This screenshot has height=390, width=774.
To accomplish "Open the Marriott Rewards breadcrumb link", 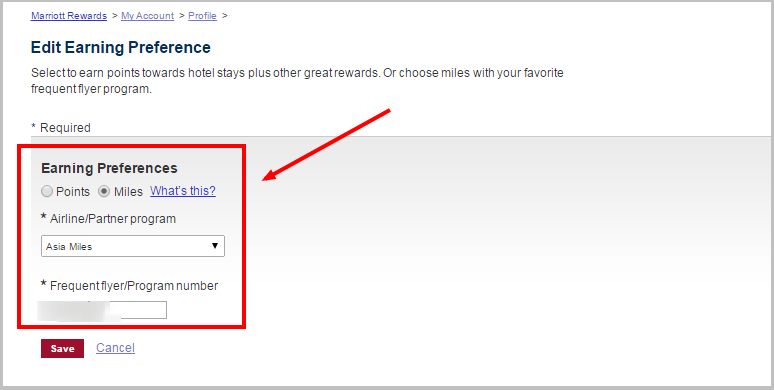I will (x=69, y=16).
